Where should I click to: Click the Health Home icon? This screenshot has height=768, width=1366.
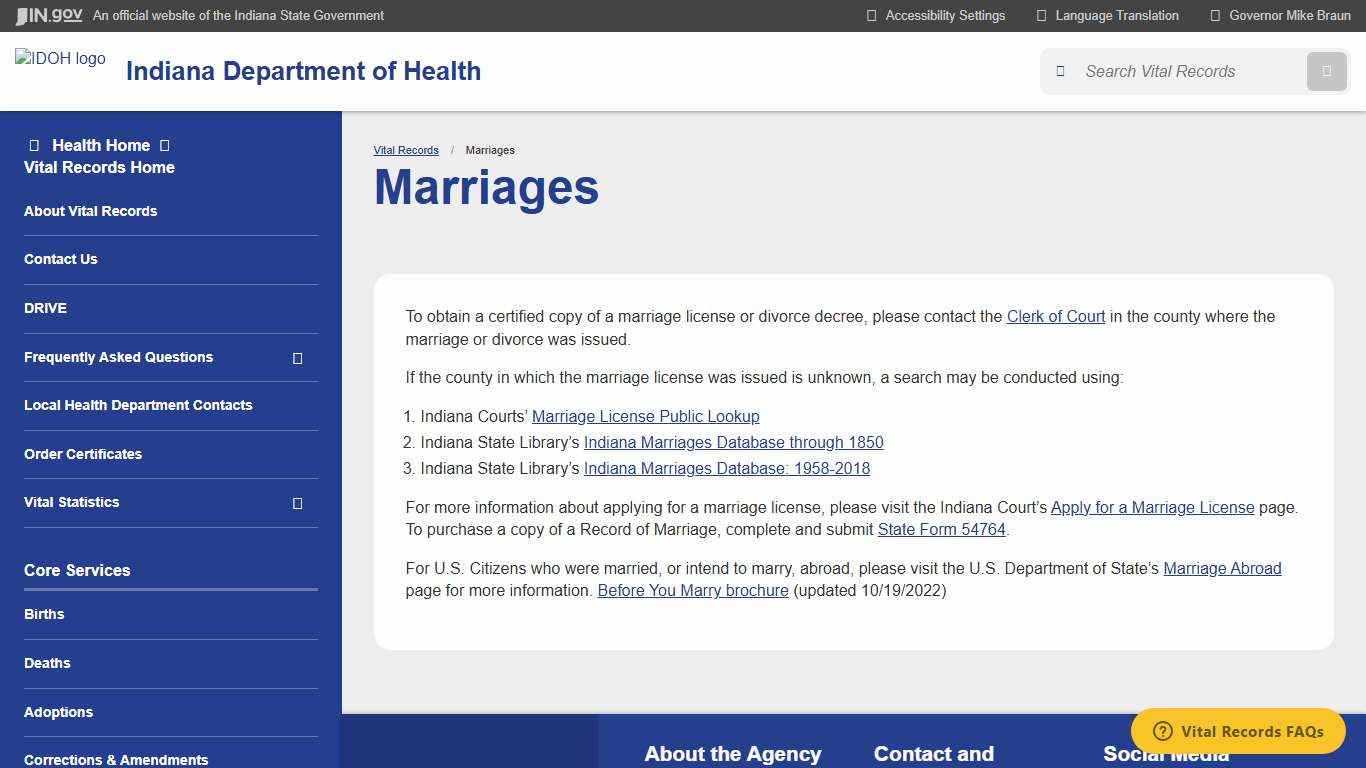(x=36, y=145)
